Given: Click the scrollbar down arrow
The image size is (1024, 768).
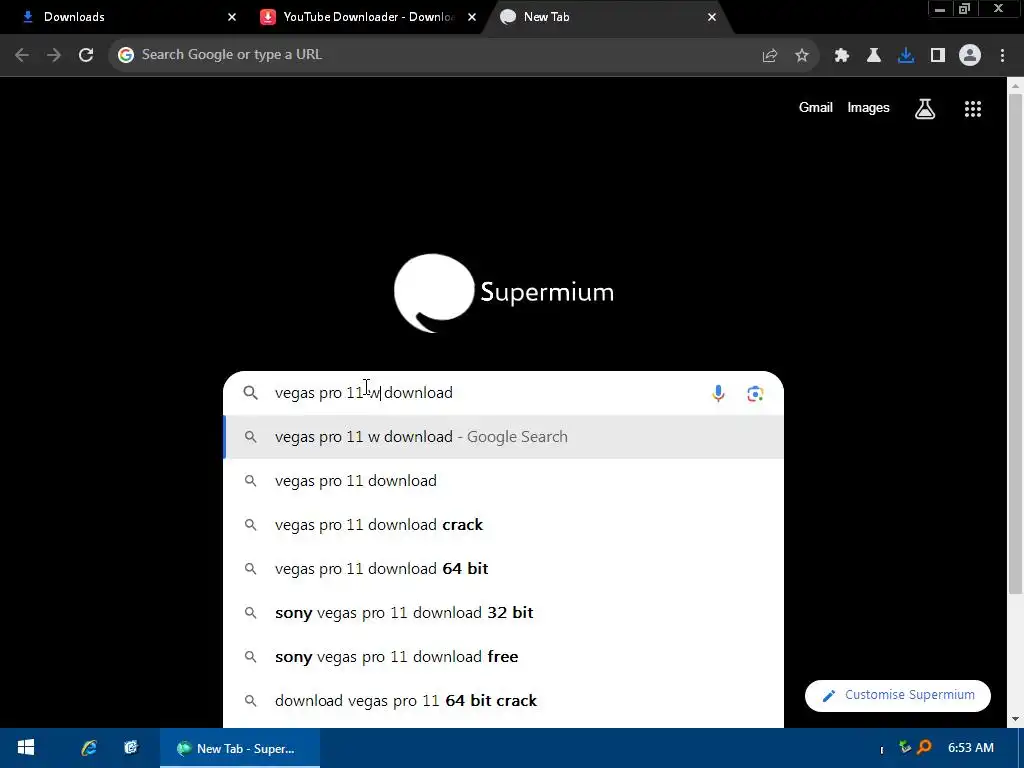Looking at the screenshot, I should [x=1015, y=718].
